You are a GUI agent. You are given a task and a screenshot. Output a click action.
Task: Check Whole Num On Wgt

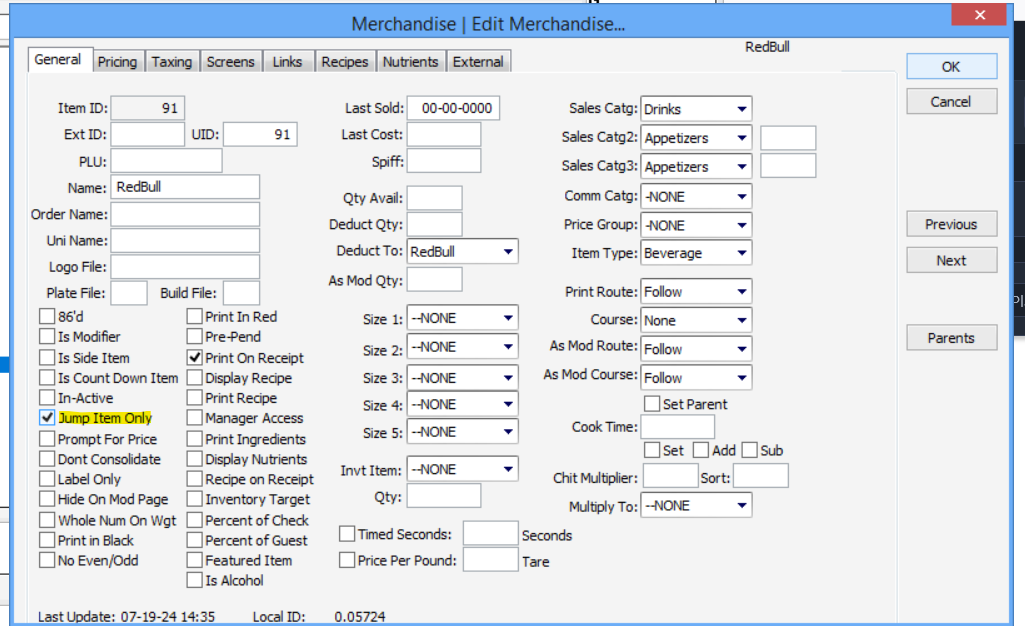click(47, 520)
